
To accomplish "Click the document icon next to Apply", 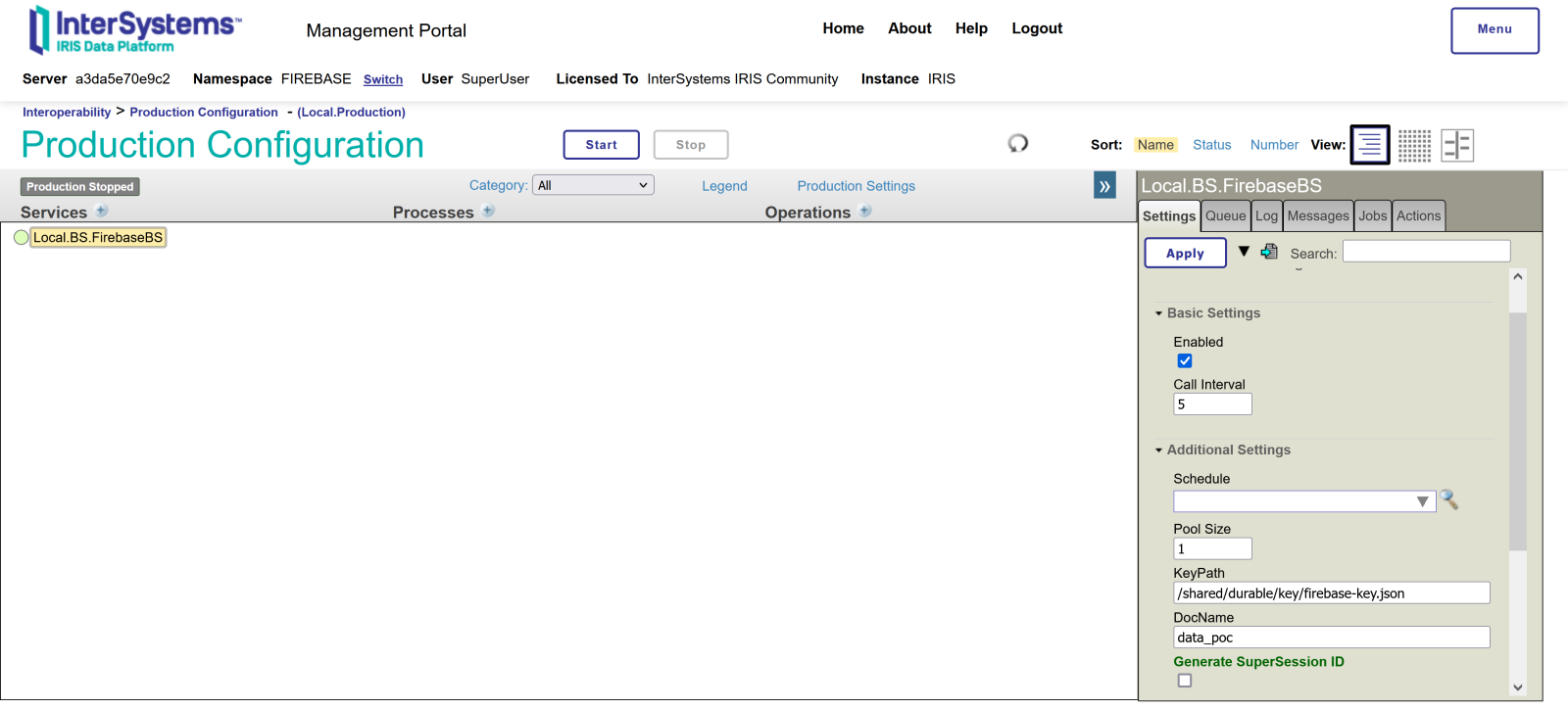I will 1269,252.
